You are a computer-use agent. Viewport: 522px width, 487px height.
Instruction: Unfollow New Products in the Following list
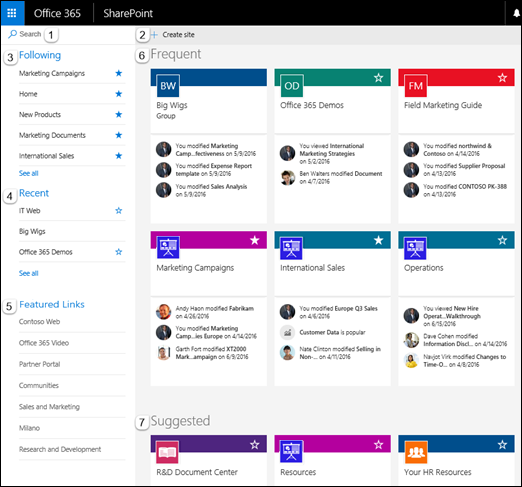click(119, 114)
